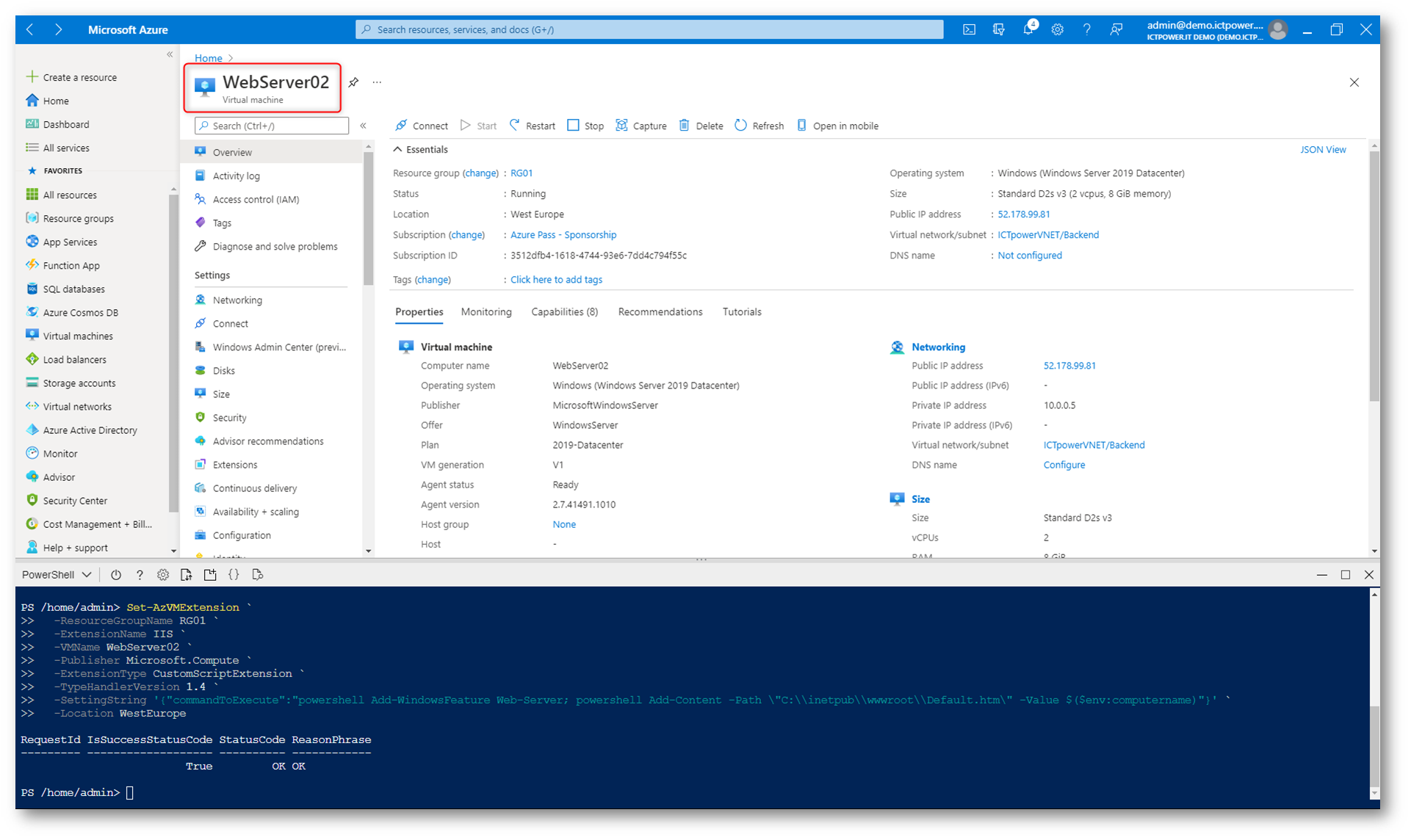Maximize the Cloud Shell pane
Screen dimensions: 1411x840
[x=1346, y=575]
